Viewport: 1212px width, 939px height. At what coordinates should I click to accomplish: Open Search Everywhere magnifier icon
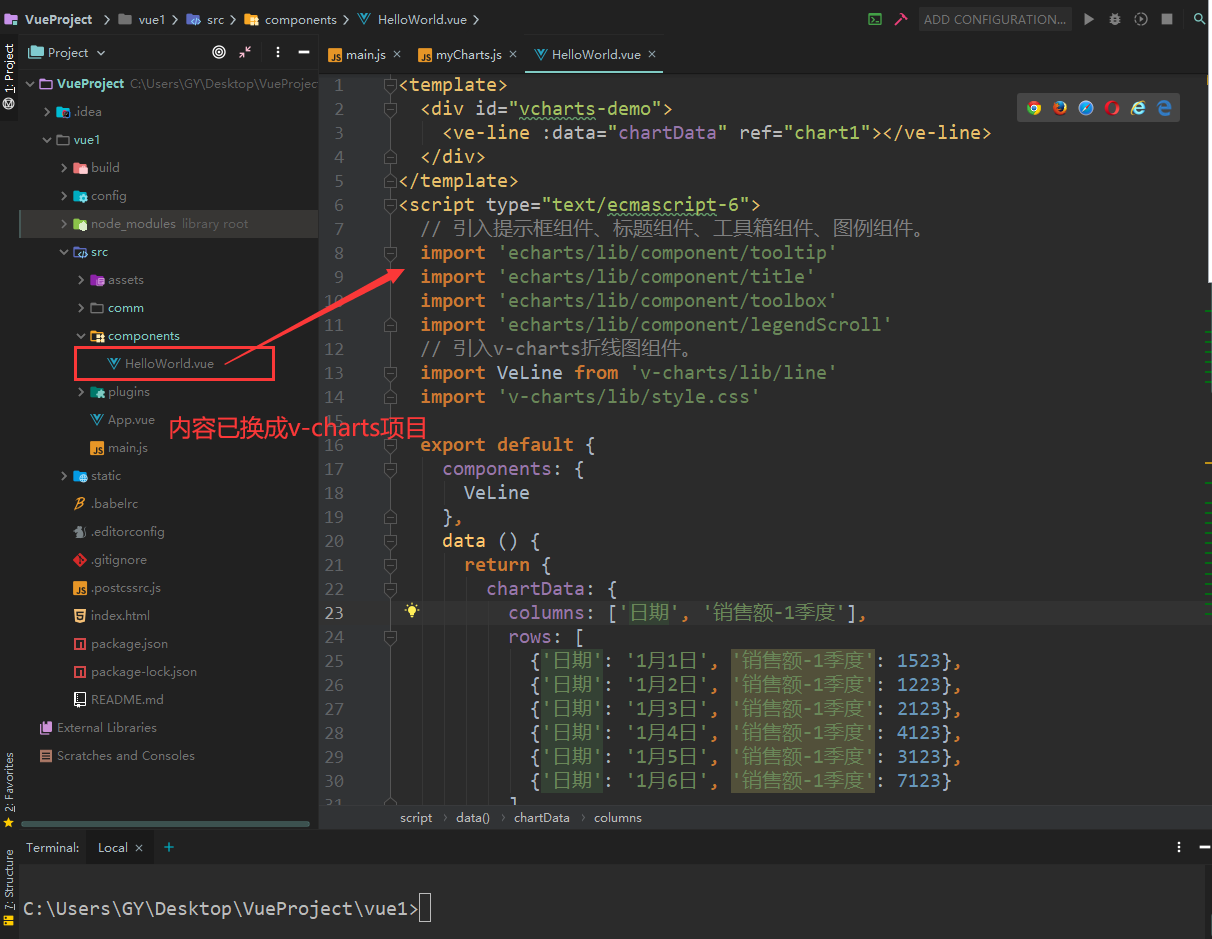(x=1199, y=19)
